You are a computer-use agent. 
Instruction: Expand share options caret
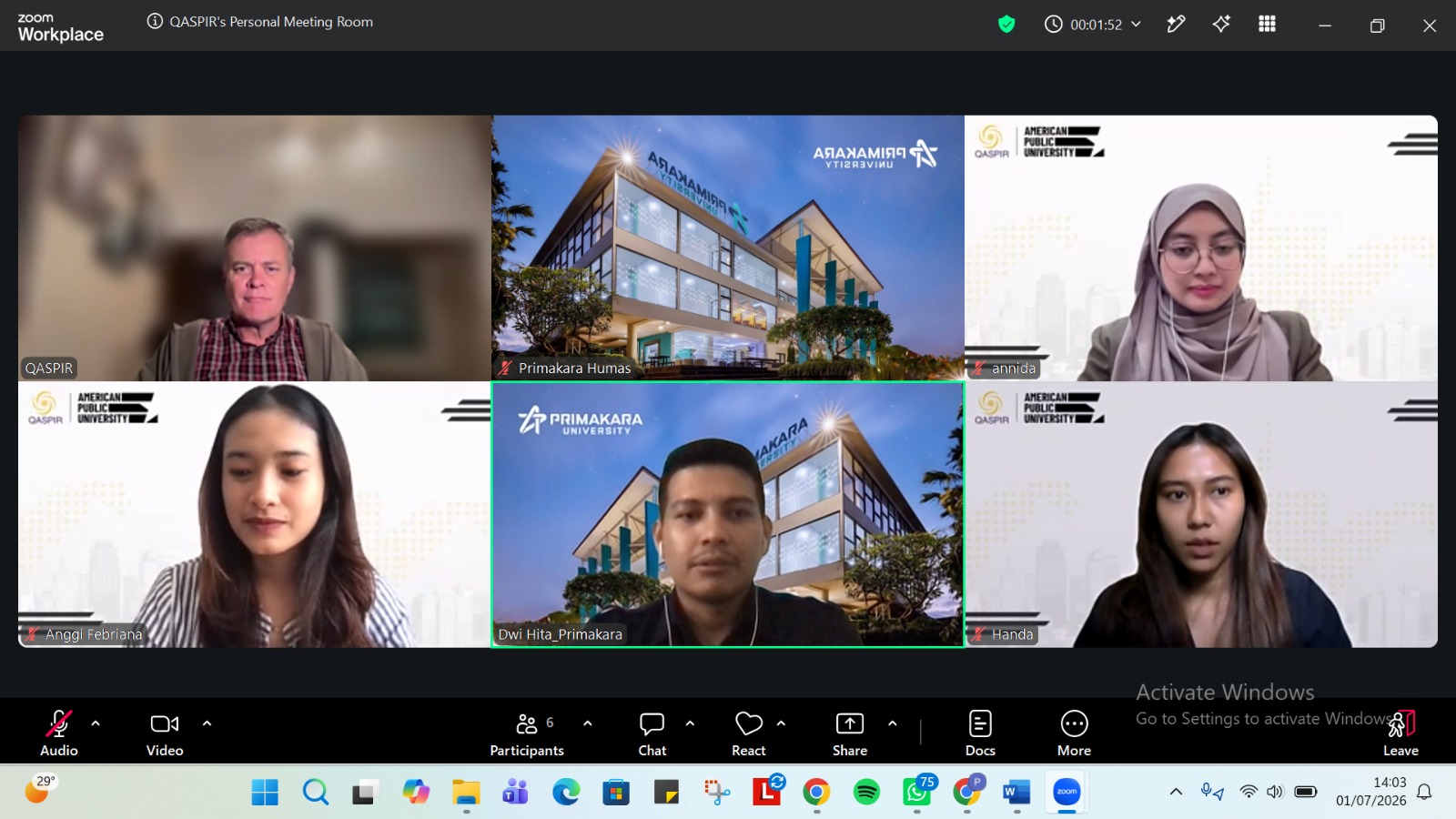(892, 723)
